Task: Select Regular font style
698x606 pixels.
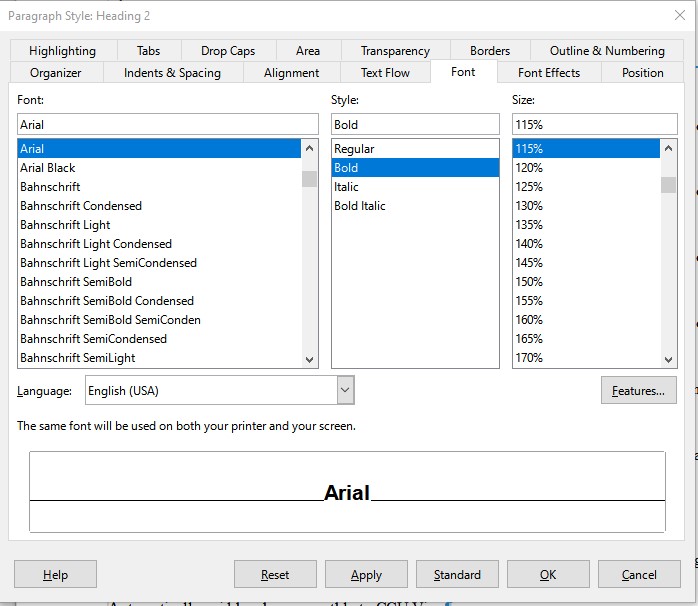Action: coord(354,149)
